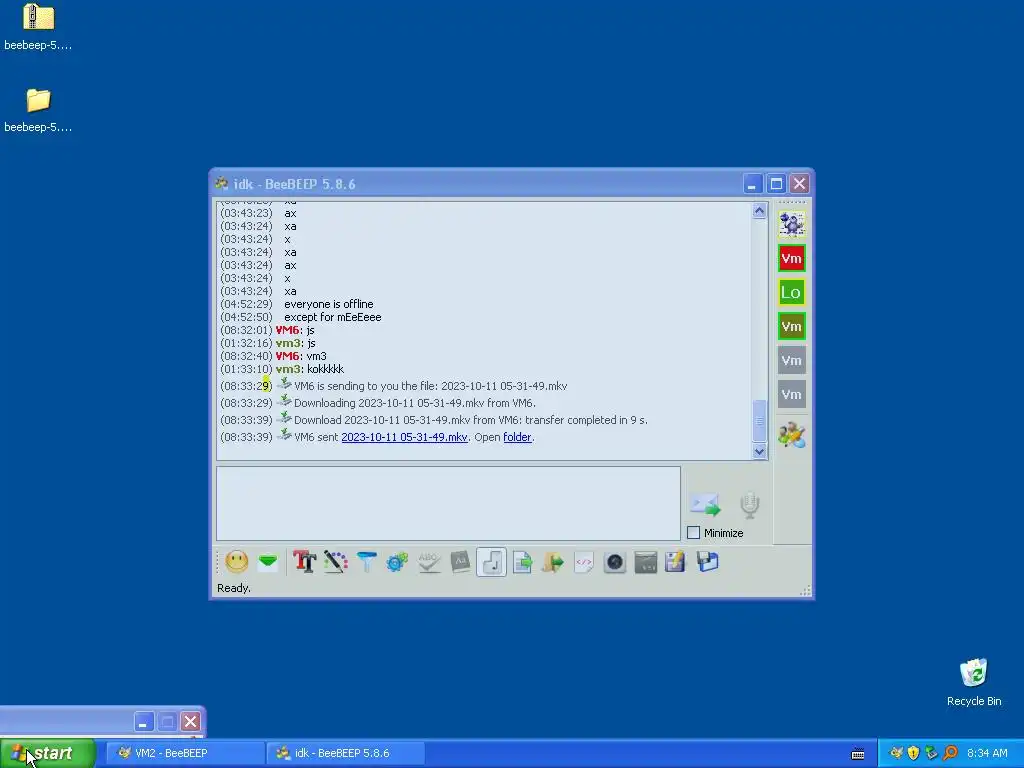The image size is (1024, 768).
Task: Click the yellow security shield tray icon
Action: (914, 753)
